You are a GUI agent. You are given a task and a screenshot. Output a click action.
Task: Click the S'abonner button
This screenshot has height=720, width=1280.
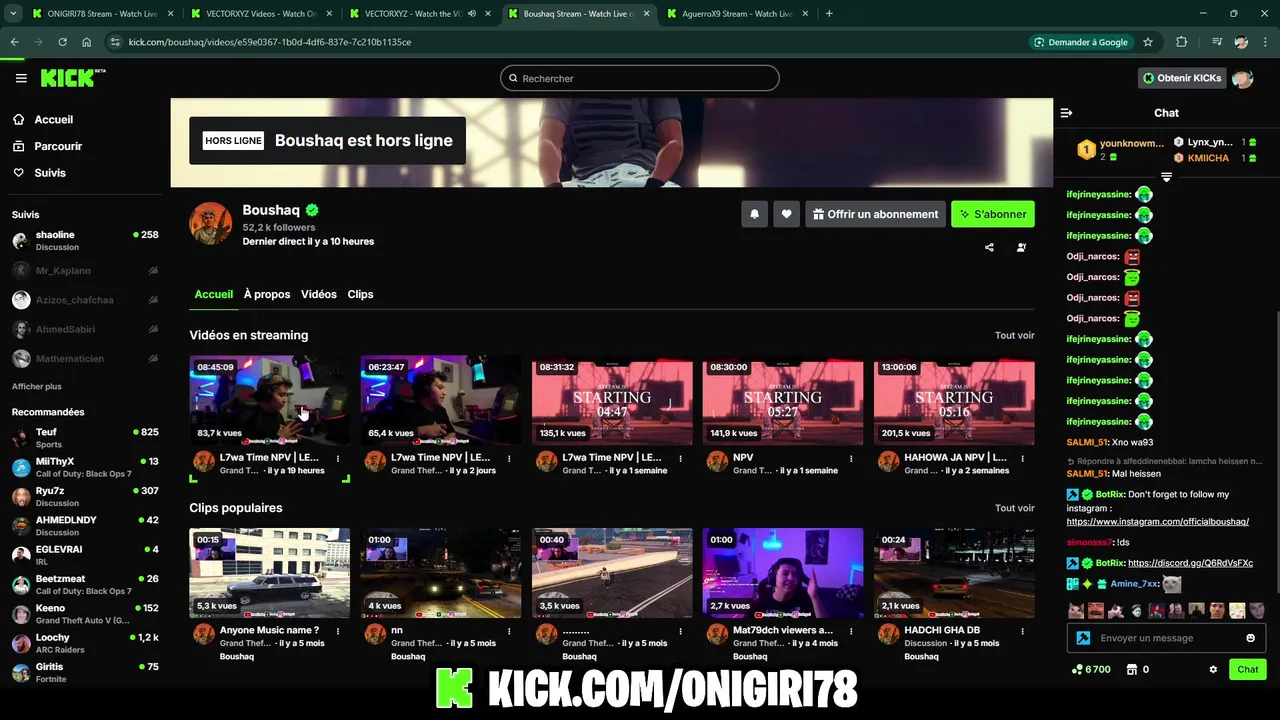pyautogui.click(x=993, y=214)
